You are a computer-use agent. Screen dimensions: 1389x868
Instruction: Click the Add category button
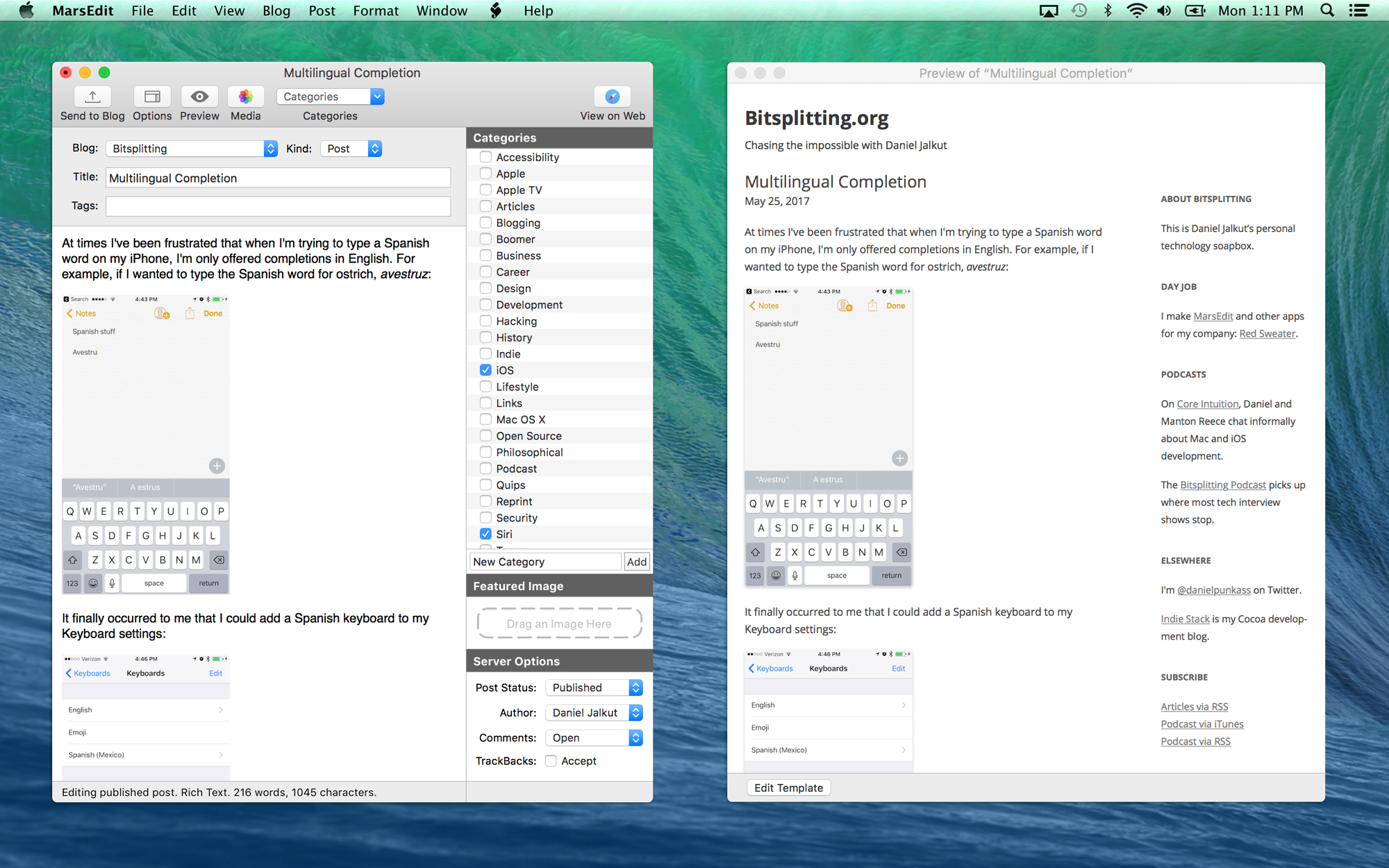click(636, 562)
